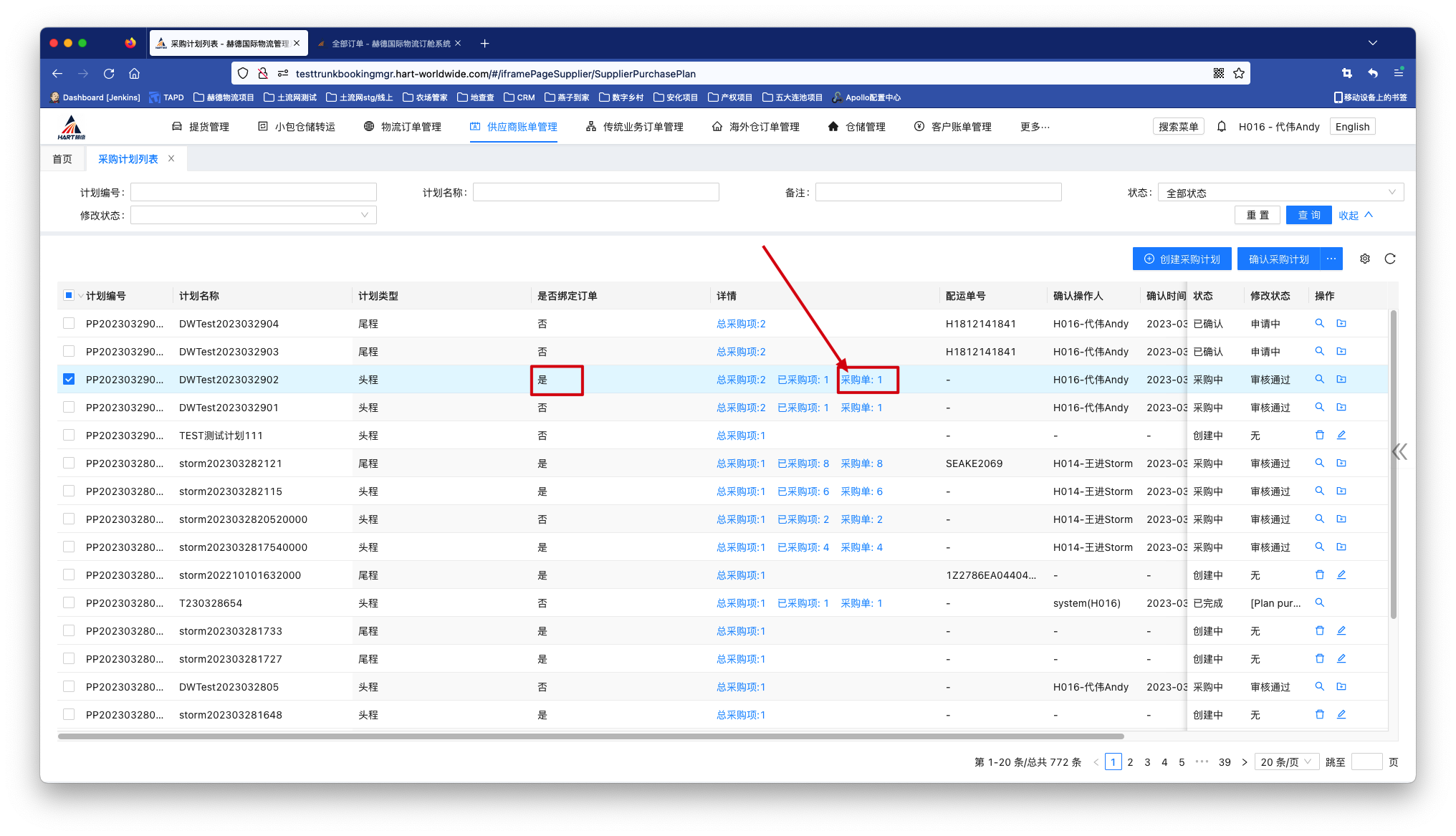
Task: Uncheck the DWTest2023032902 row checkbox
Action: tap(69, 379)
